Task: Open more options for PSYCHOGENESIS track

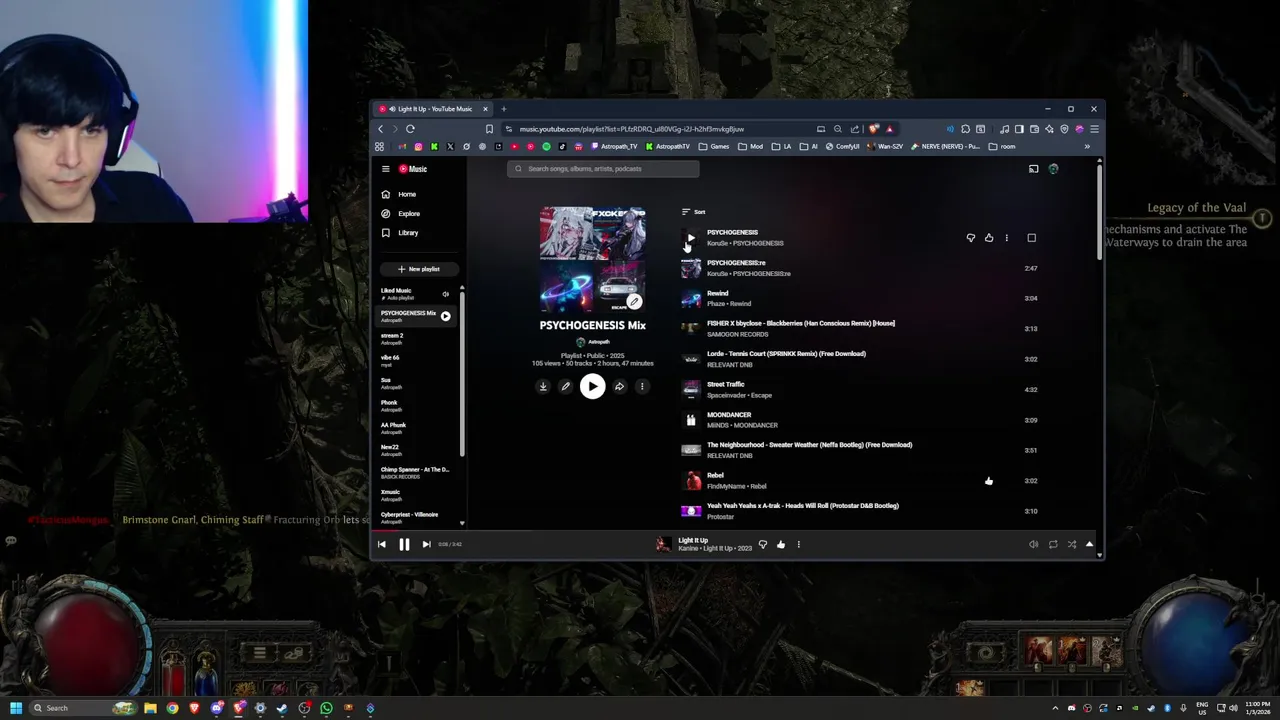Action: pos(1007,238)
